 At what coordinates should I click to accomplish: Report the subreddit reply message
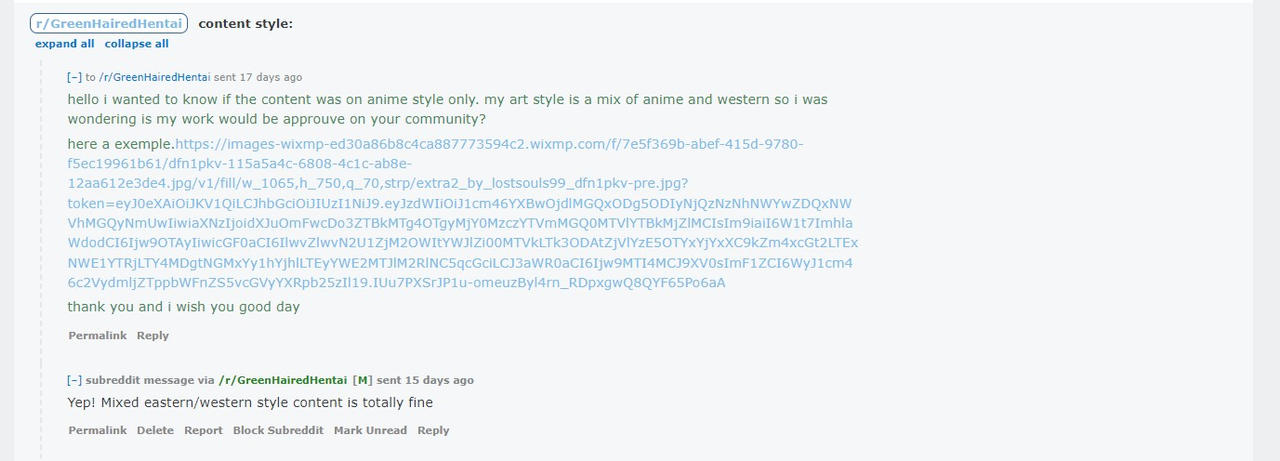click(203, 431)
